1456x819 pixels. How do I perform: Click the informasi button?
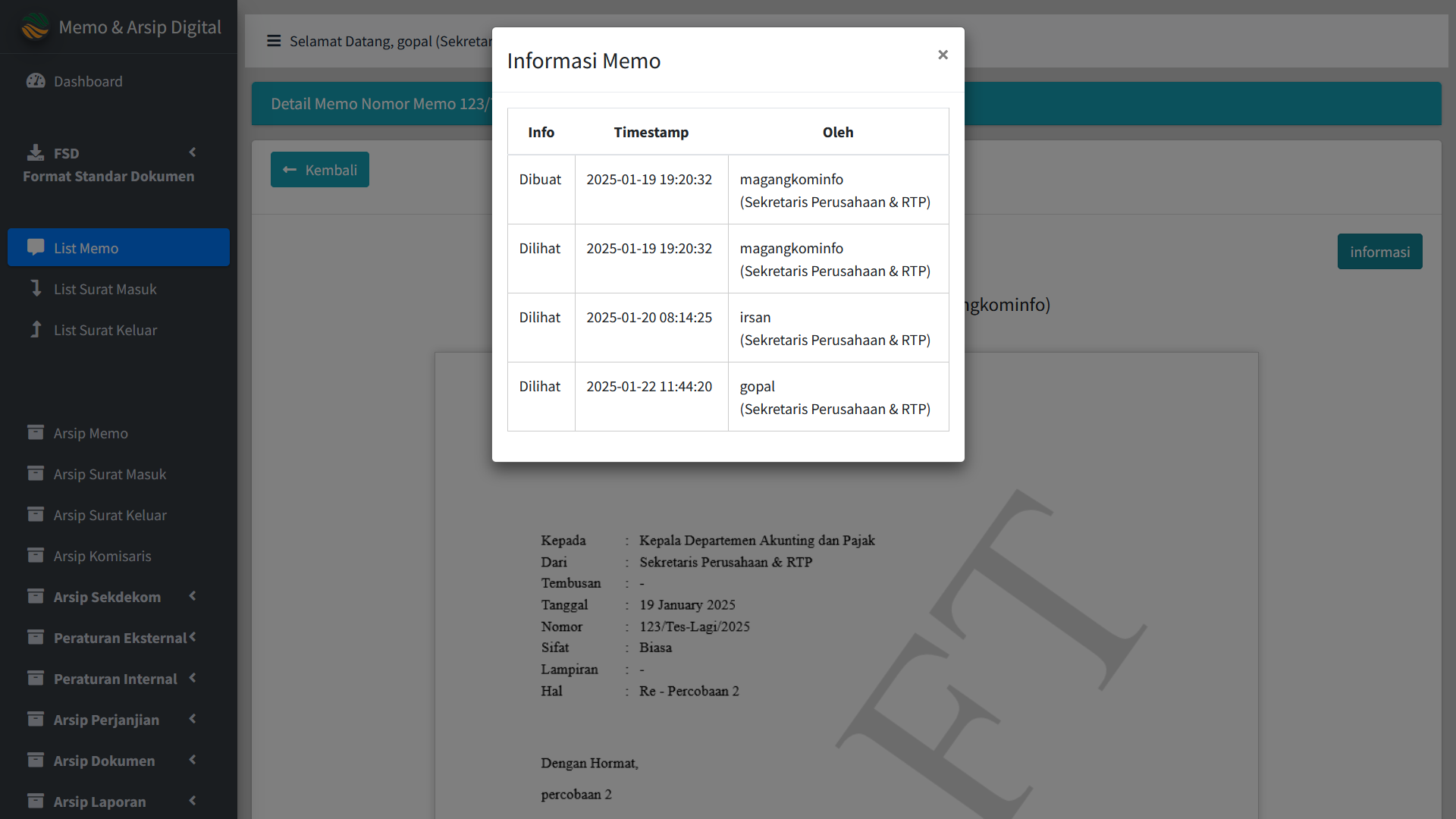pos(1379,252)
